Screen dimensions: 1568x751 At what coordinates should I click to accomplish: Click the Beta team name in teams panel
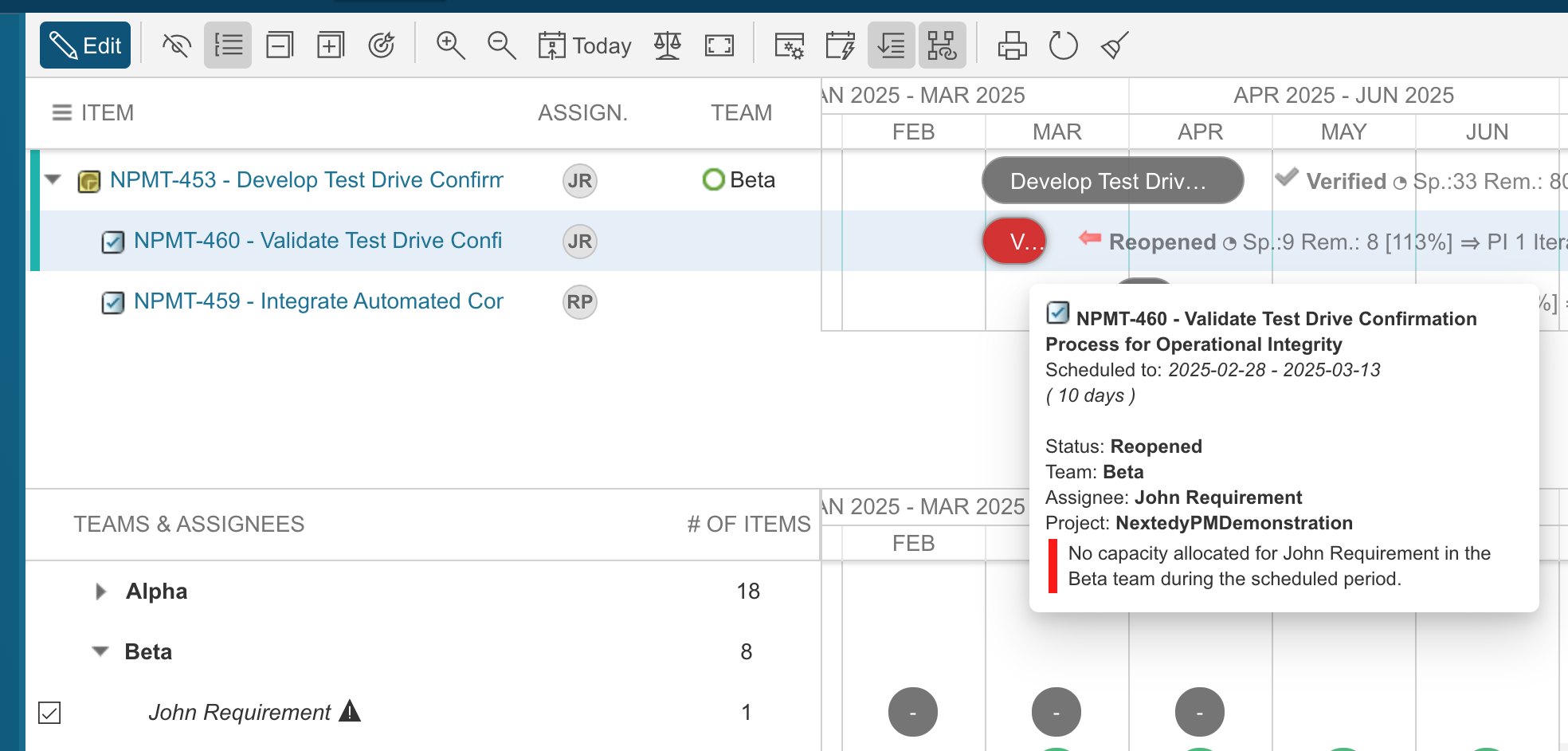[148, 652]
